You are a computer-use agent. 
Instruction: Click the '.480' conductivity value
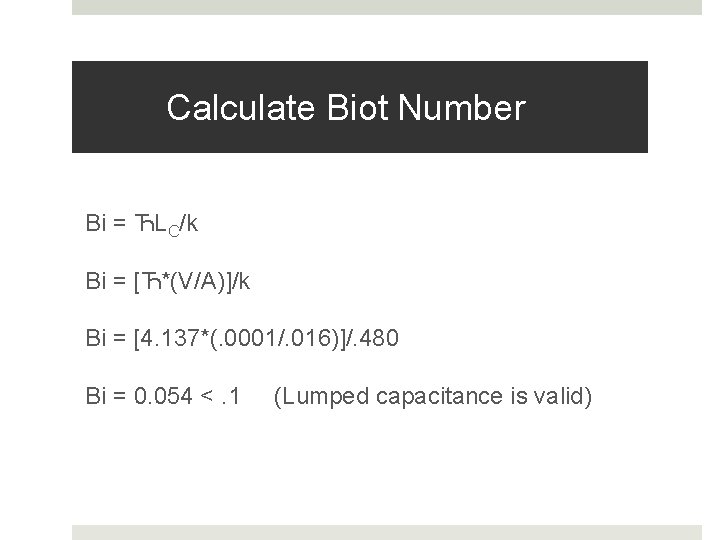click(375, 339)
